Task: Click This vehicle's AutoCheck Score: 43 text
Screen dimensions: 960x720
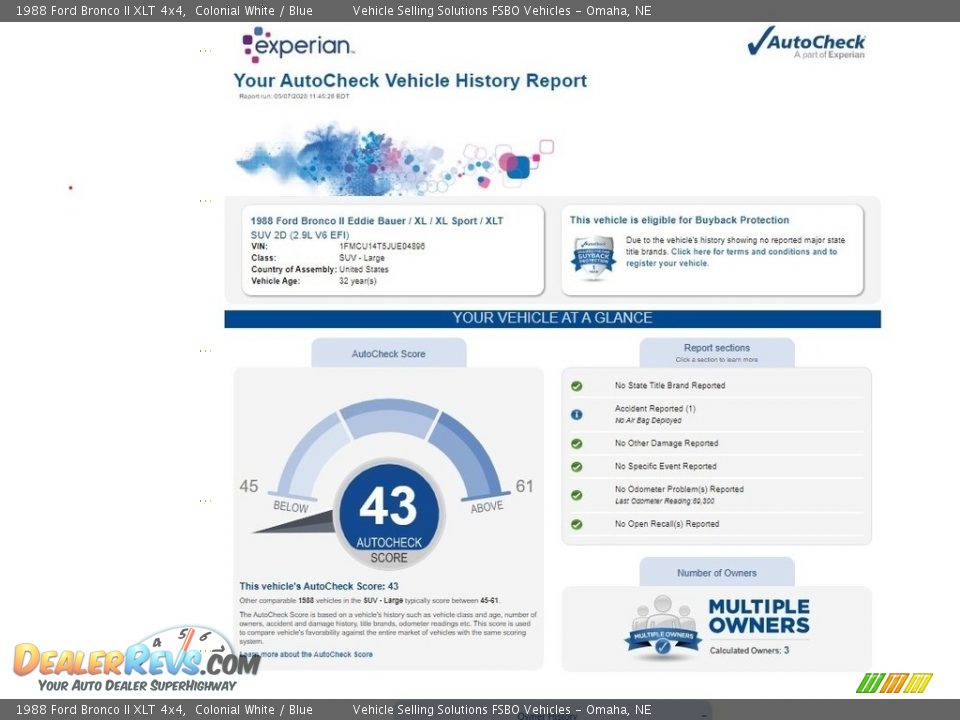Action: 319,586
